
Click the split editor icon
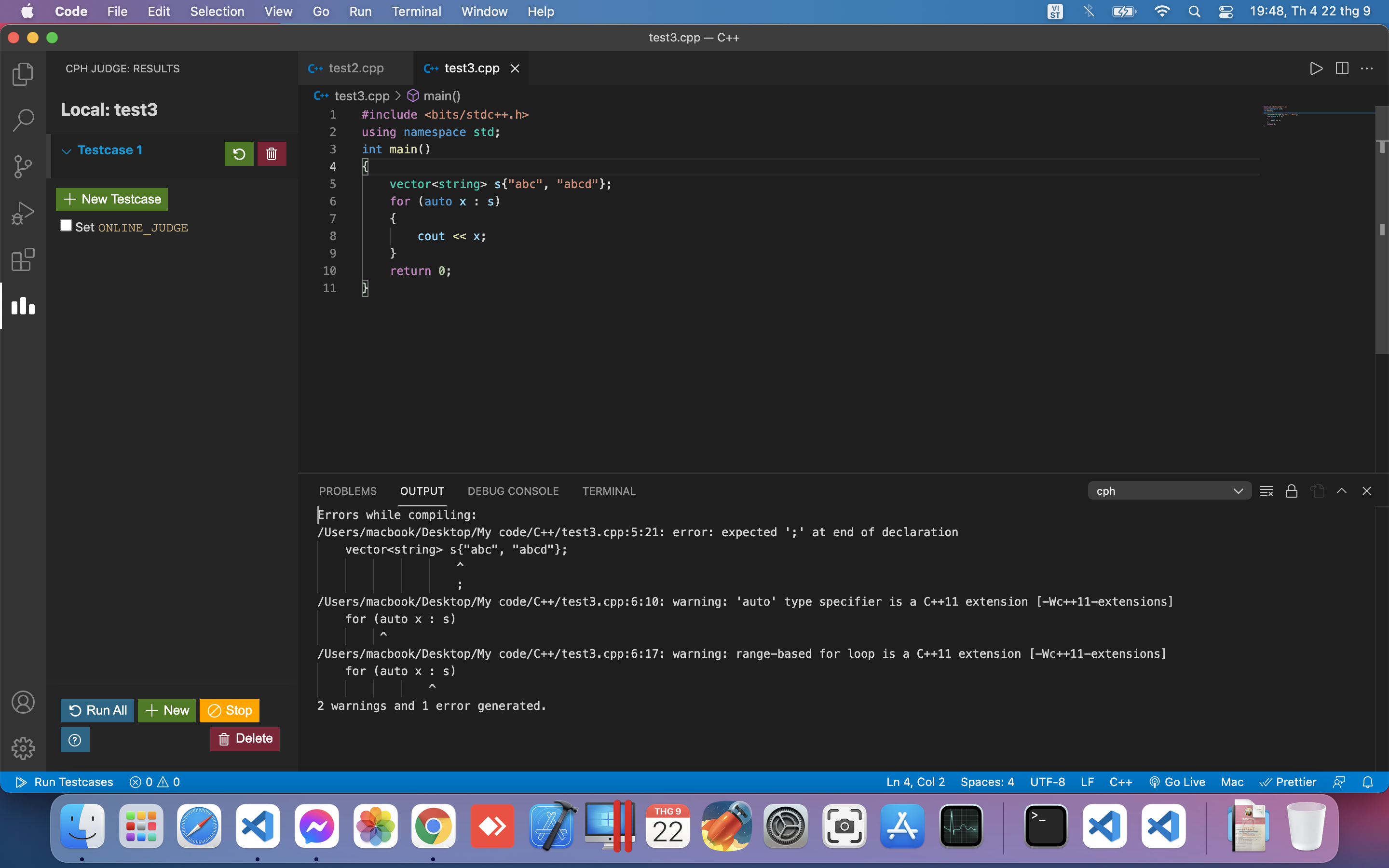1341,68
